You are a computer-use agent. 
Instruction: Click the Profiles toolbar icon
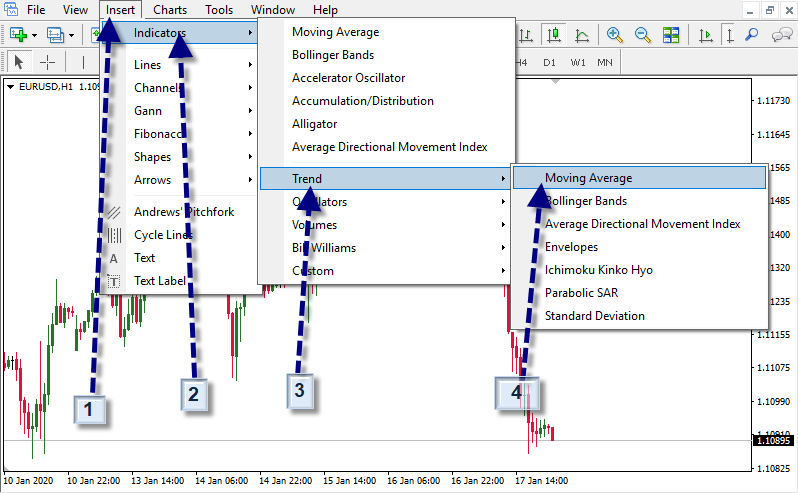(x=55, y=35)
